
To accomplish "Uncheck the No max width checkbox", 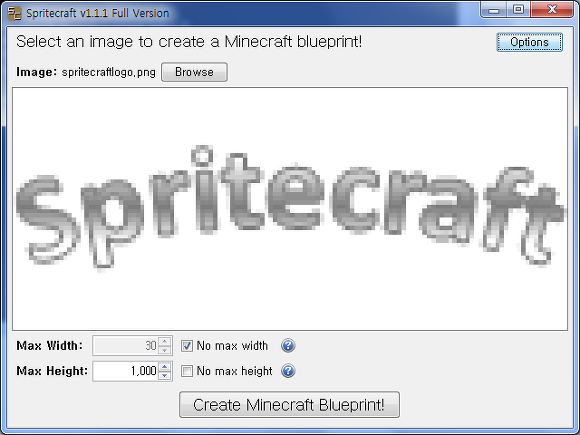I will [187, 346].
